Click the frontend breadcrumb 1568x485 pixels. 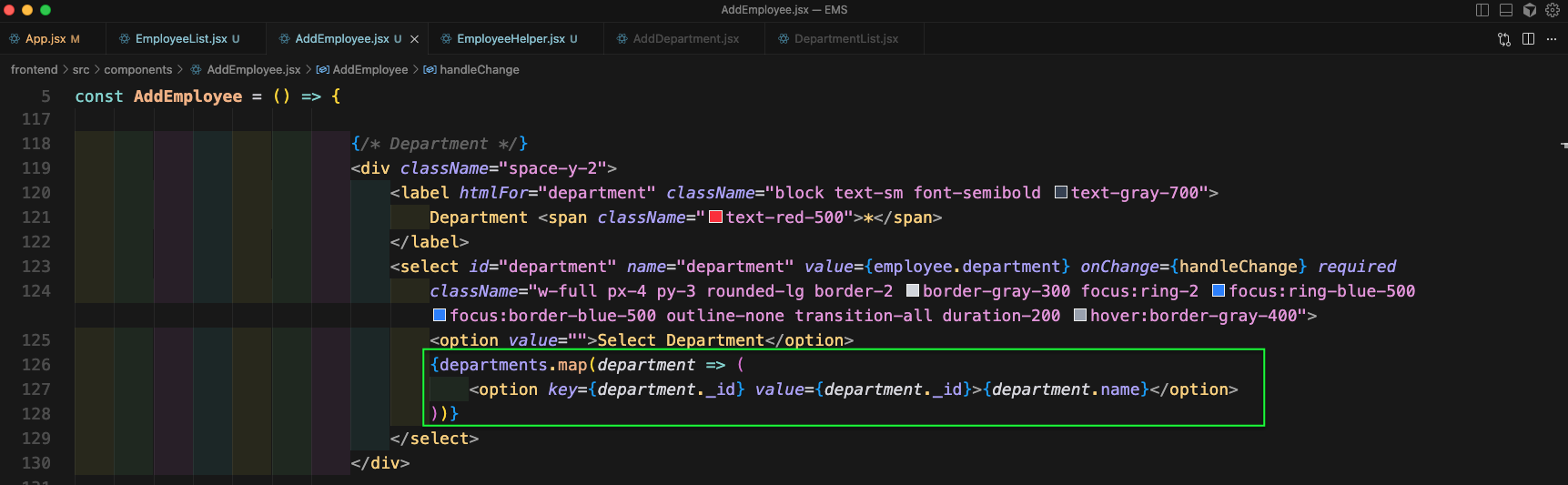35,70
